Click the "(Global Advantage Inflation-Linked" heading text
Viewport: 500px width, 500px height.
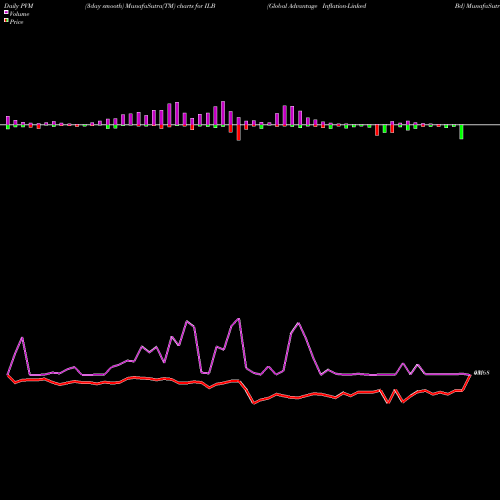point(317,6)
